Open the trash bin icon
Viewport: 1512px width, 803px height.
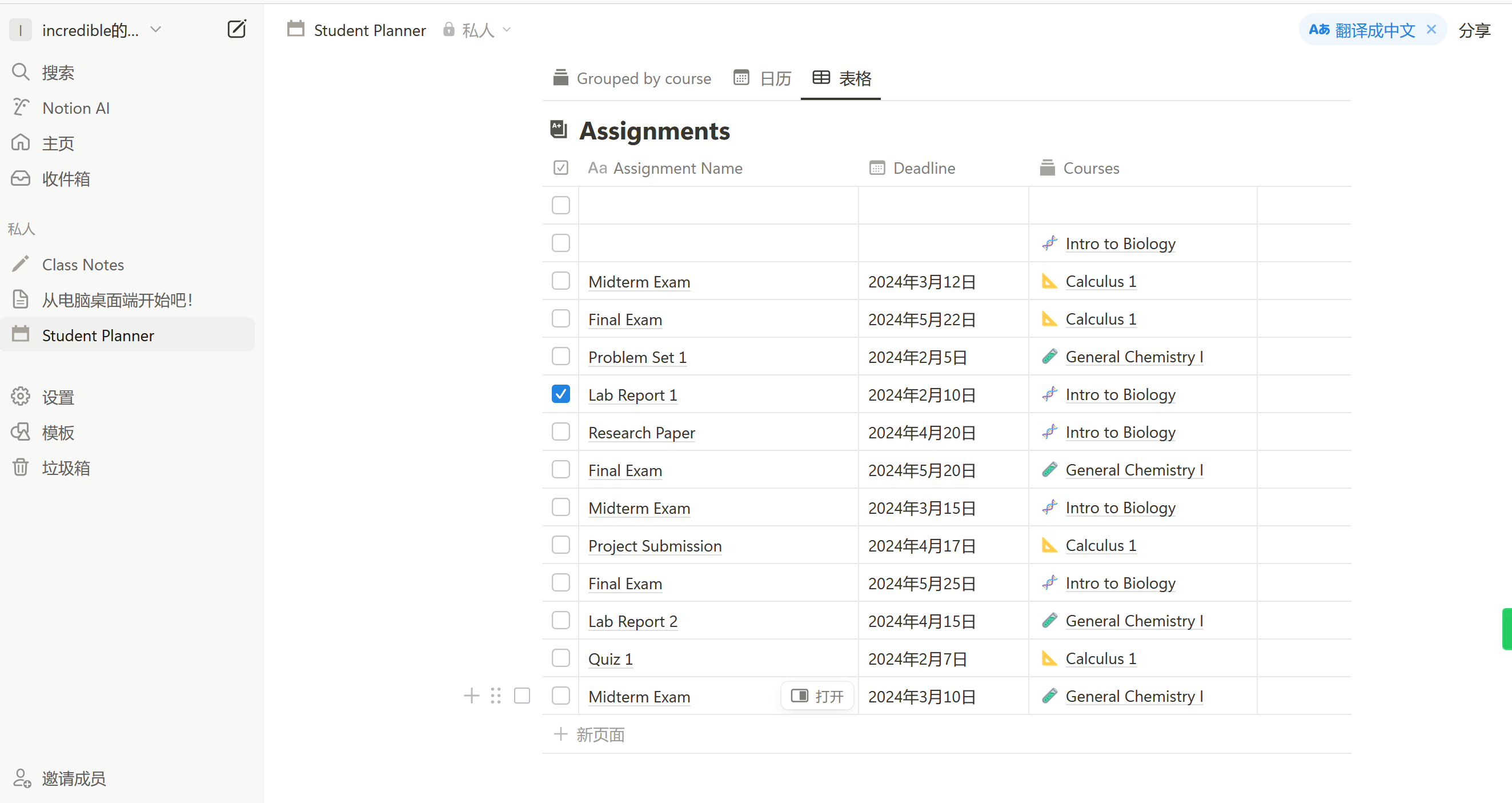21,468
